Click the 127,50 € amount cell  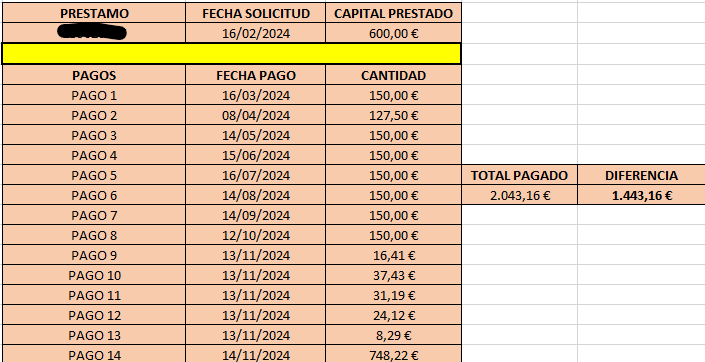pyautogui.click(x=393, y=115)
